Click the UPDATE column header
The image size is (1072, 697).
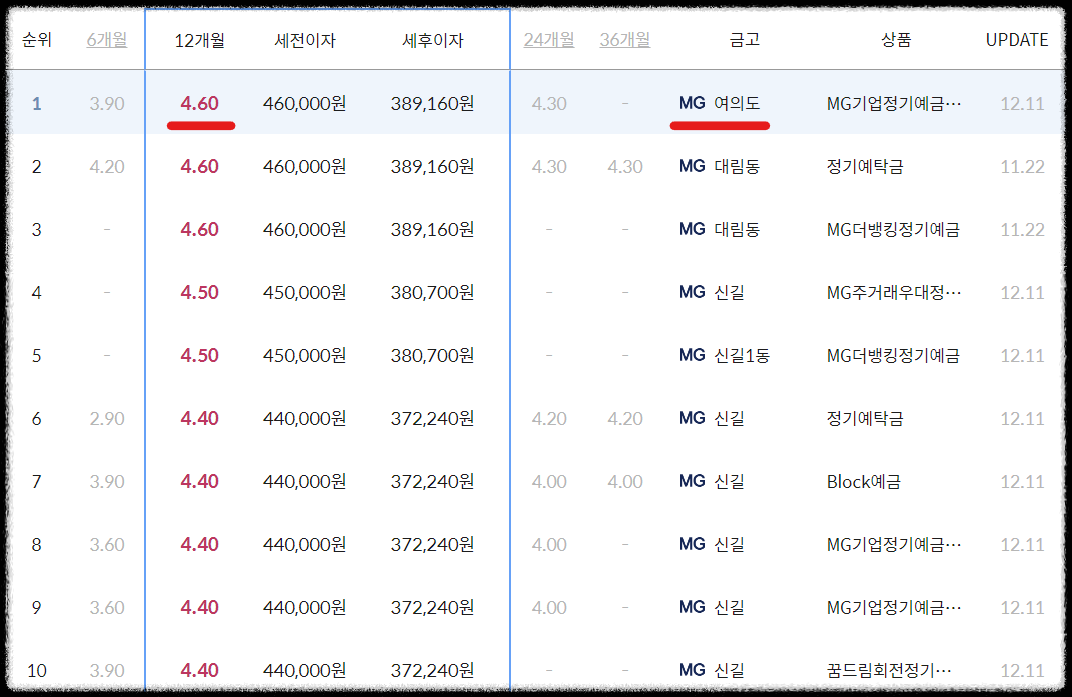coord(1016,40)
